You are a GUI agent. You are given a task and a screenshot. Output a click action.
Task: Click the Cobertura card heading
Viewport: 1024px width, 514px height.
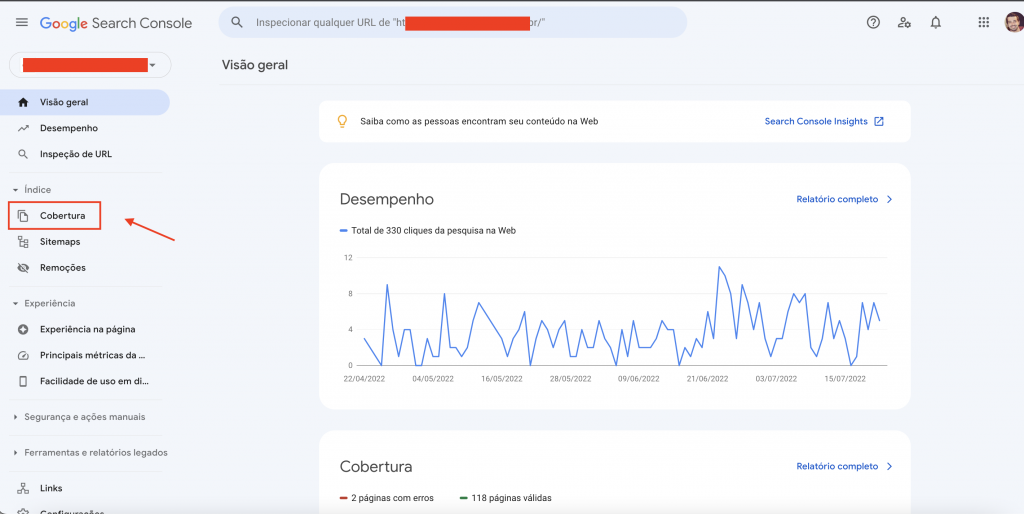tap(376, 467)
